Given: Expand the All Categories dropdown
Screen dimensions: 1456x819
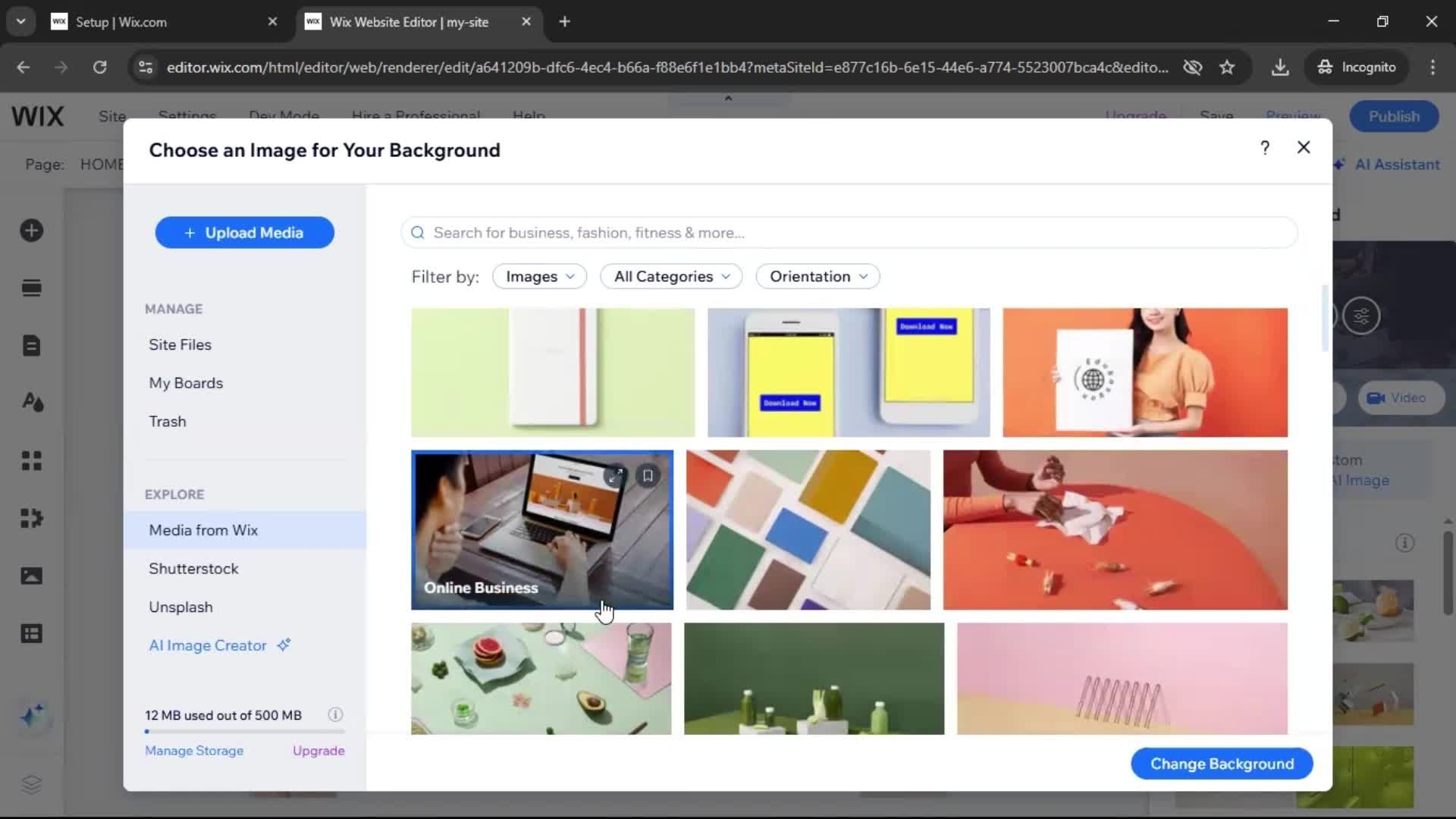Looking at the screenshot, I should [671, 277].
